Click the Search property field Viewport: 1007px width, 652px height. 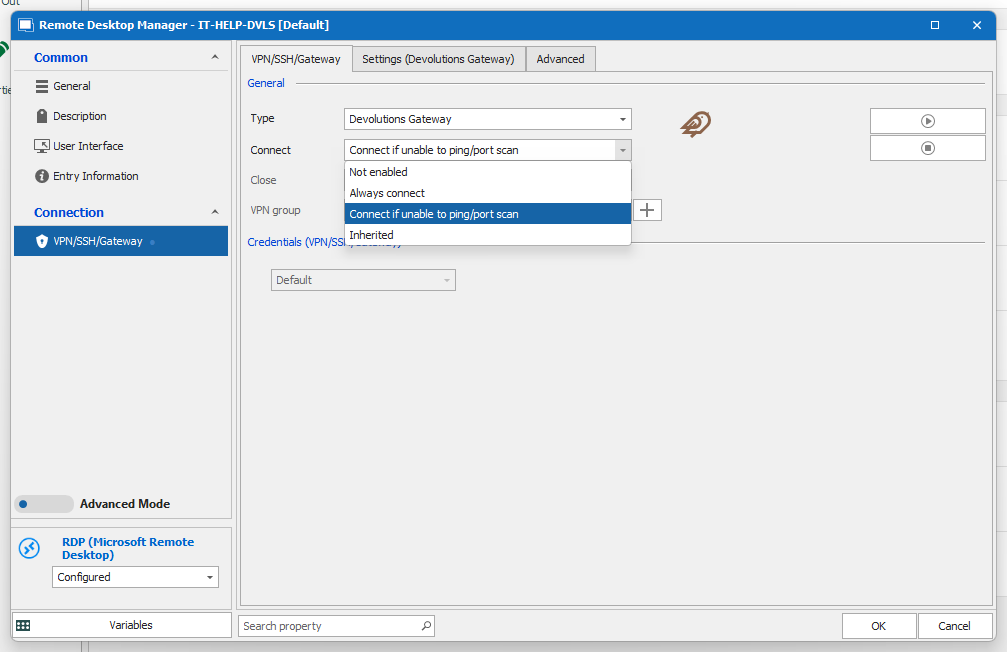328,626
